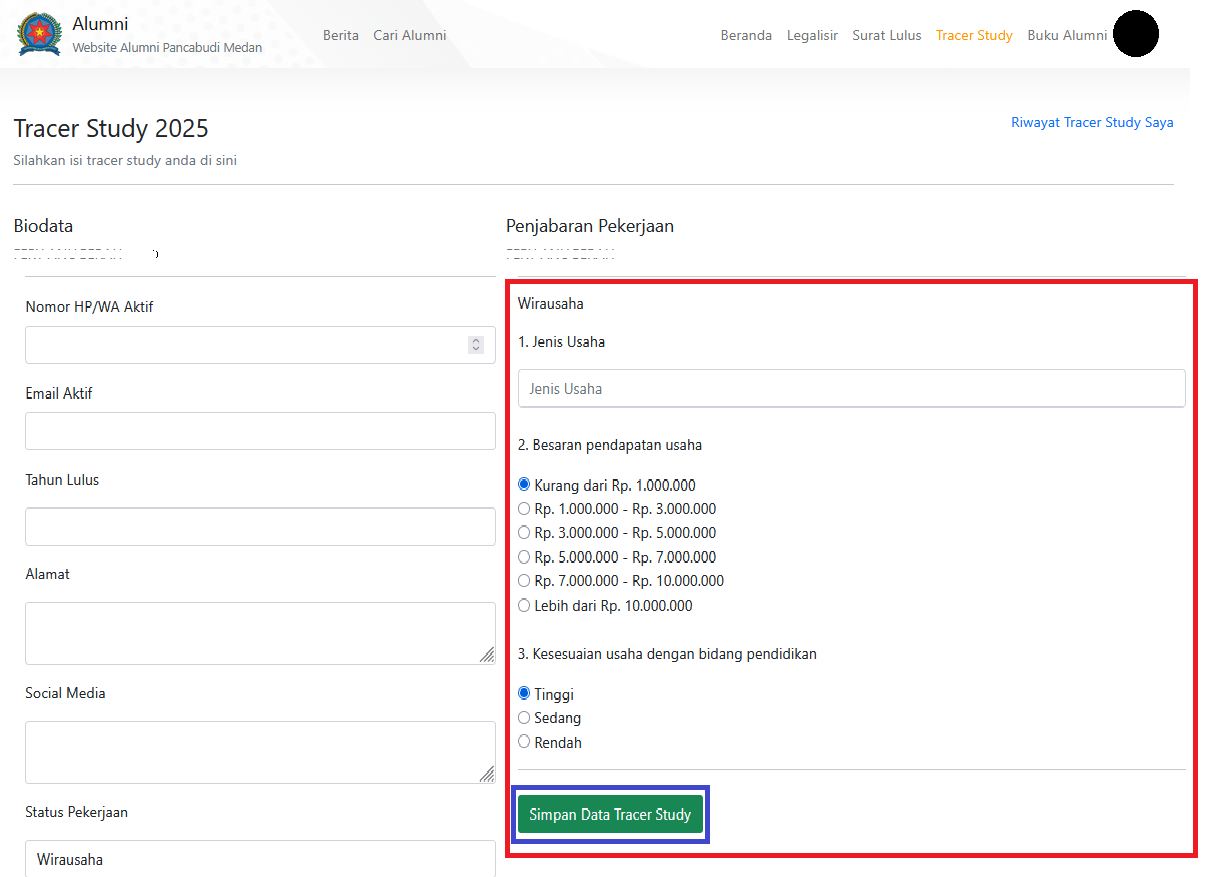Open Buku Alumni in navigation

point(1067,35)
